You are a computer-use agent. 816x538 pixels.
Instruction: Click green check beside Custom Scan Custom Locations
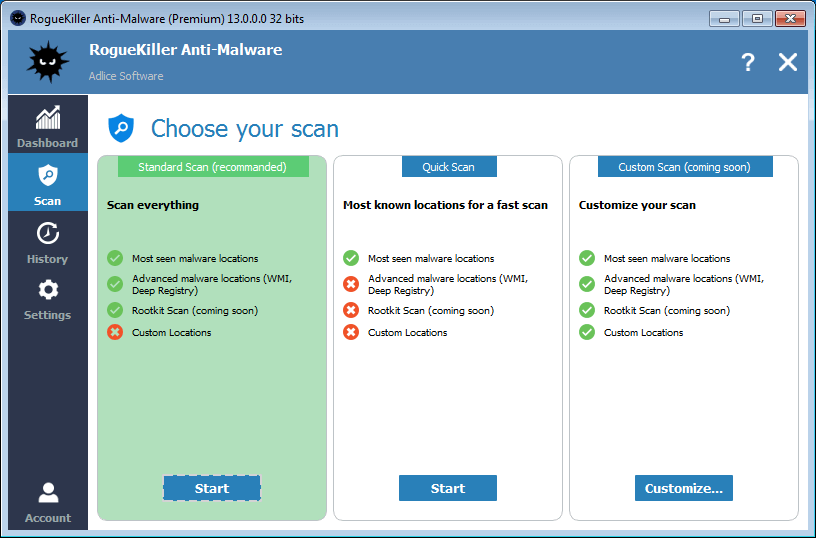click(x=587, y=332)
